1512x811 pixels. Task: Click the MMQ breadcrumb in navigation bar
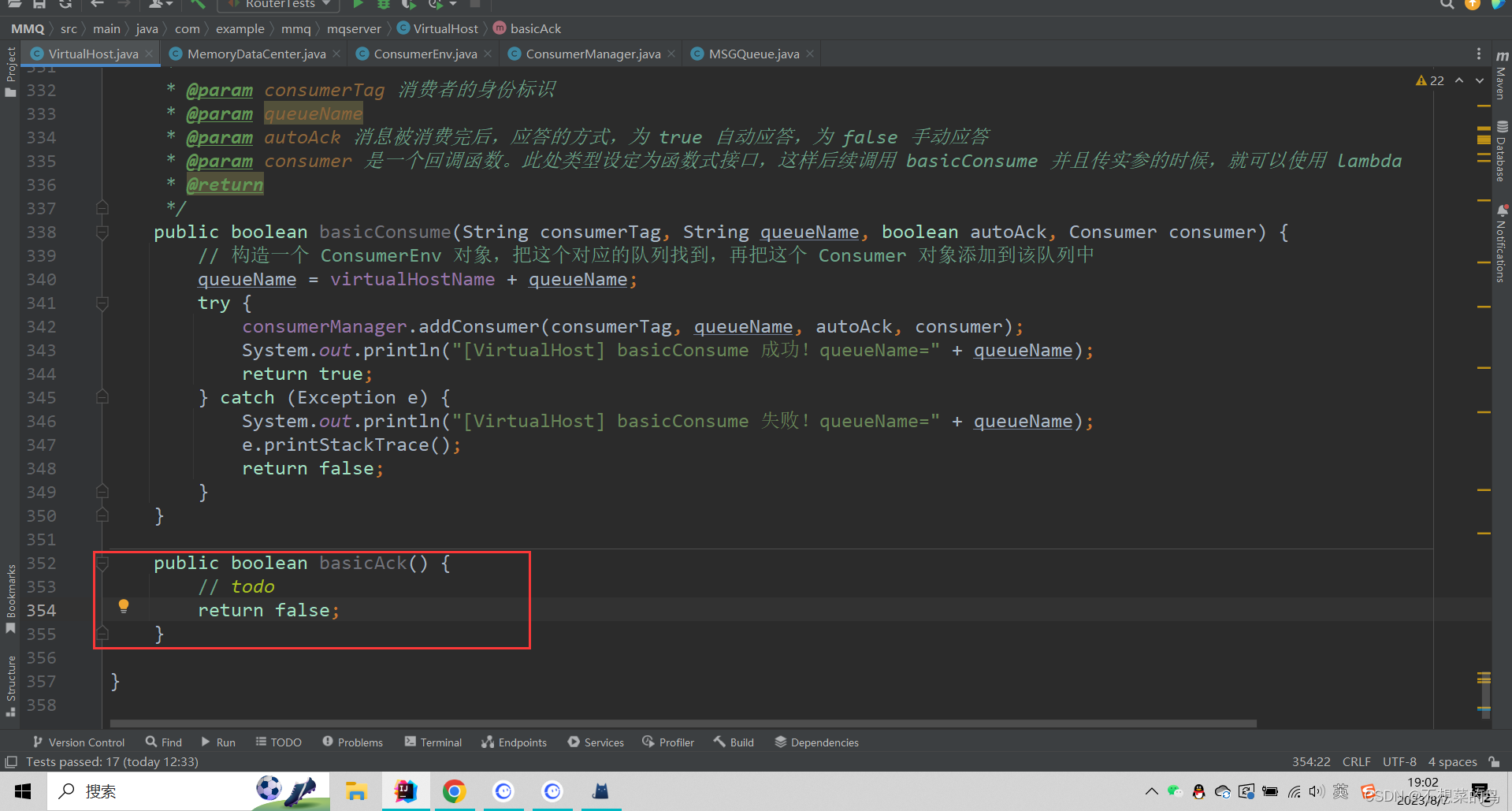[x=28, y=28]
